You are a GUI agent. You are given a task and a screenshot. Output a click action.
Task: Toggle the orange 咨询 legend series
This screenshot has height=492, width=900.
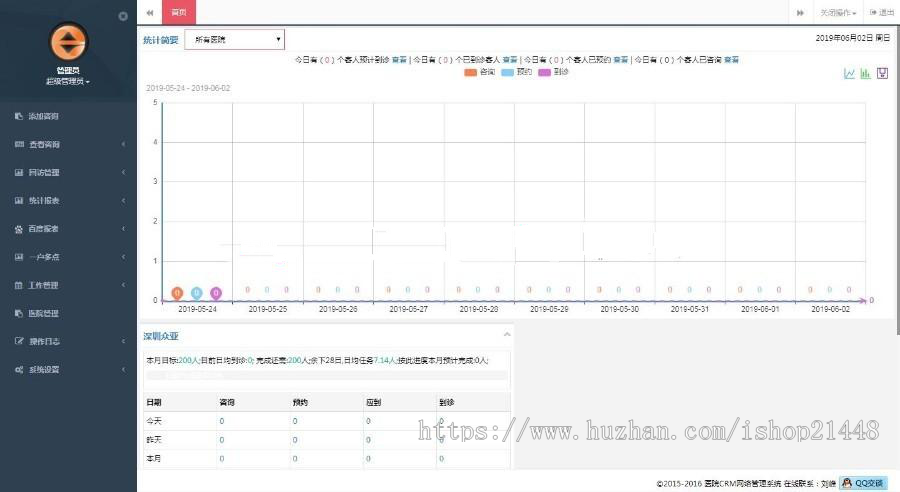click(479, 72)
